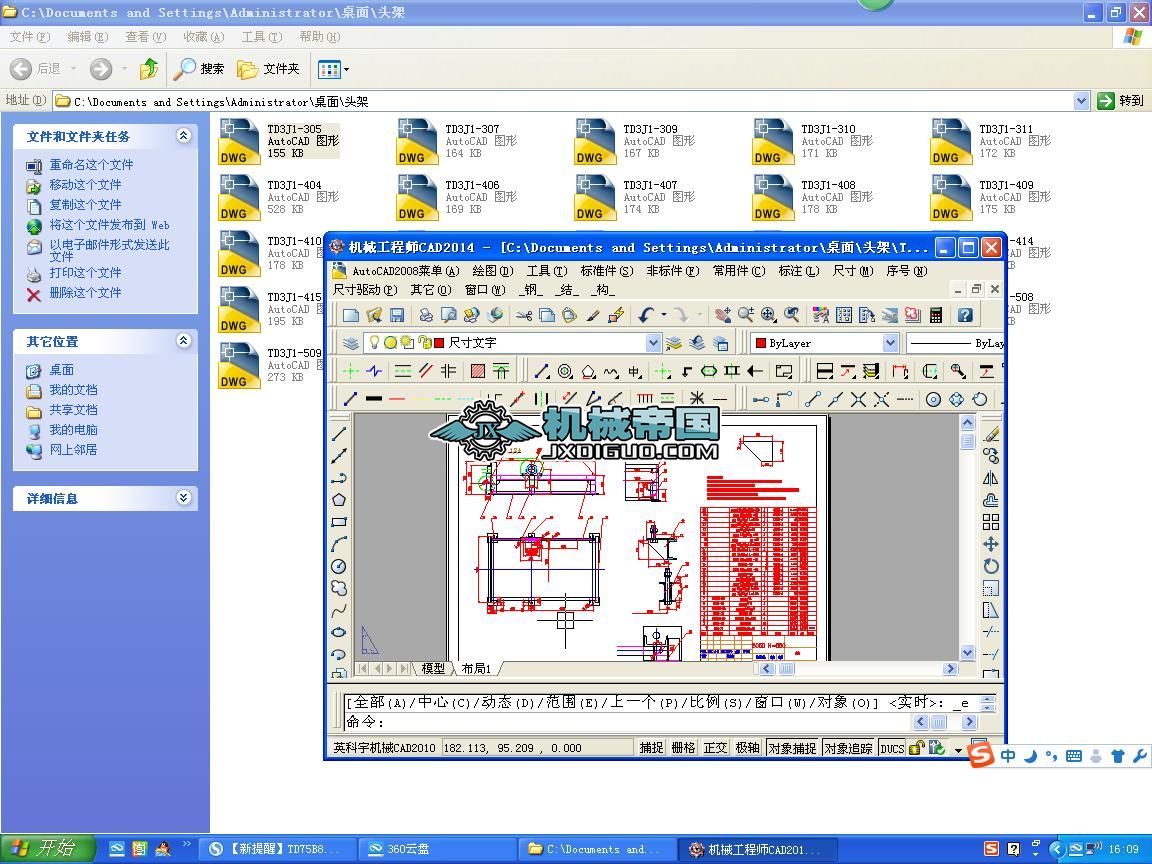Switch to the 模型 tab

[x=433, y=669]
